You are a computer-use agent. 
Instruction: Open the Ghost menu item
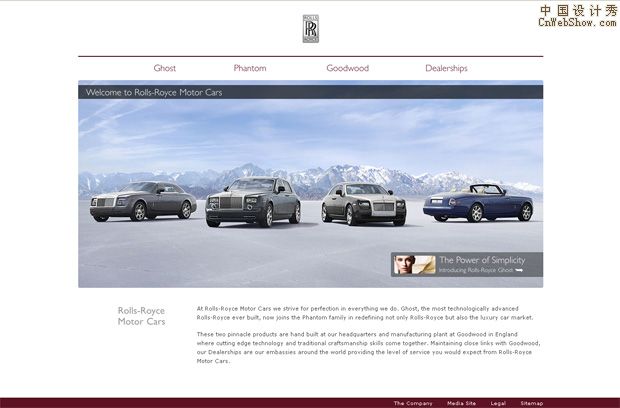(164, 68)
